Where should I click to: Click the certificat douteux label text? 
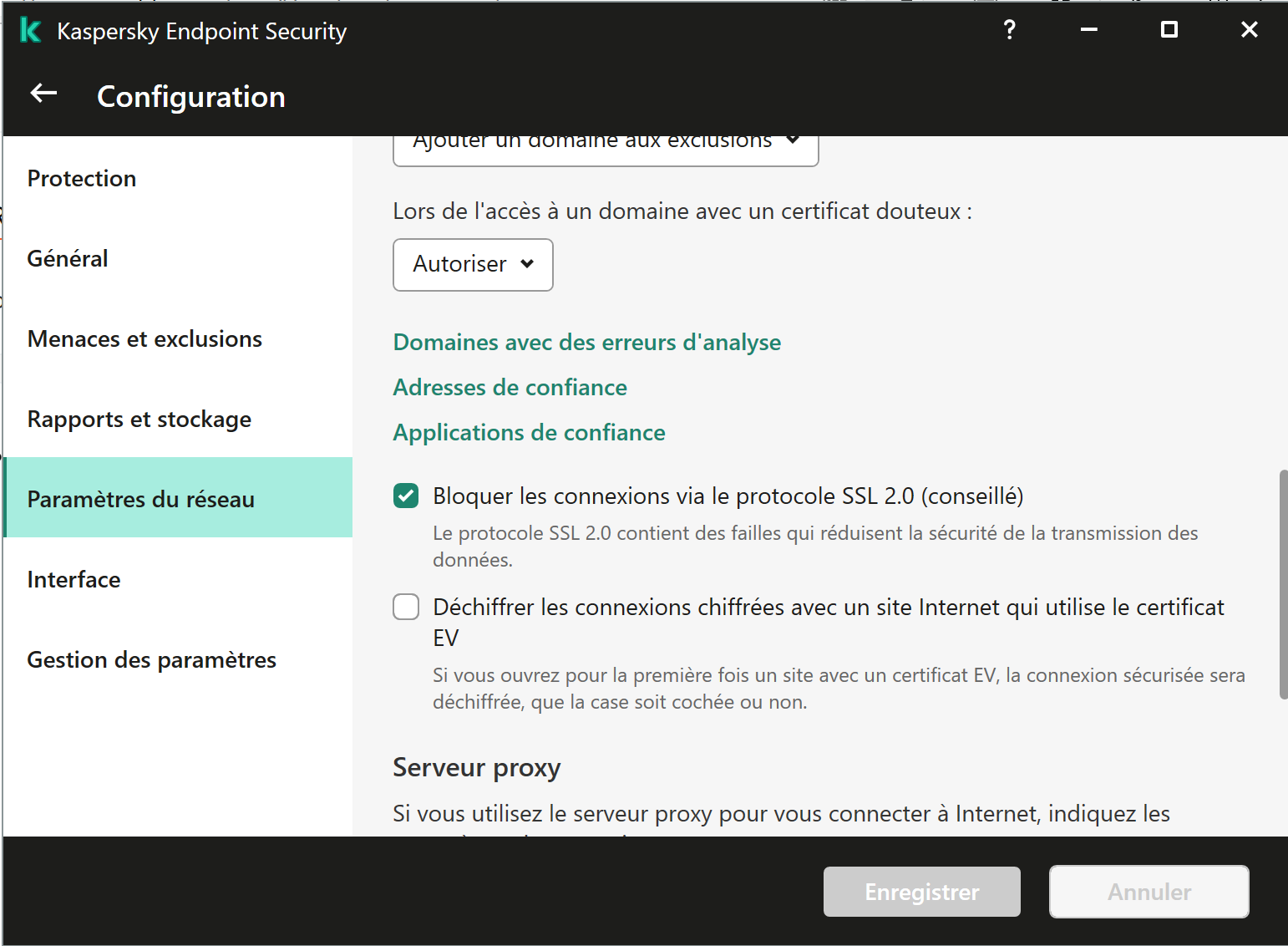click(682, 211)
